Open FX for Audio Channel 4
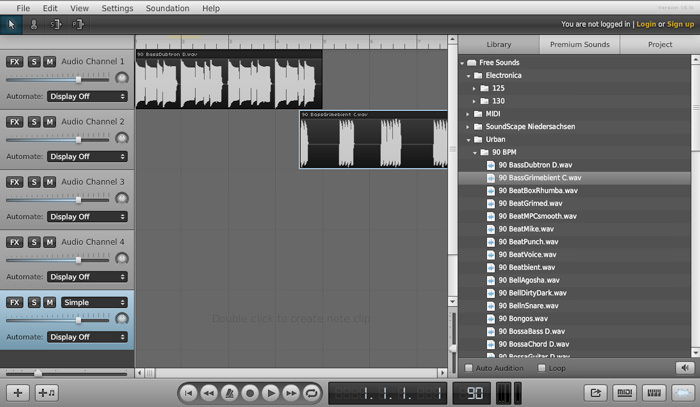Image resolution: width=700 pixels, height=407 pixels. tap(15, 242)
